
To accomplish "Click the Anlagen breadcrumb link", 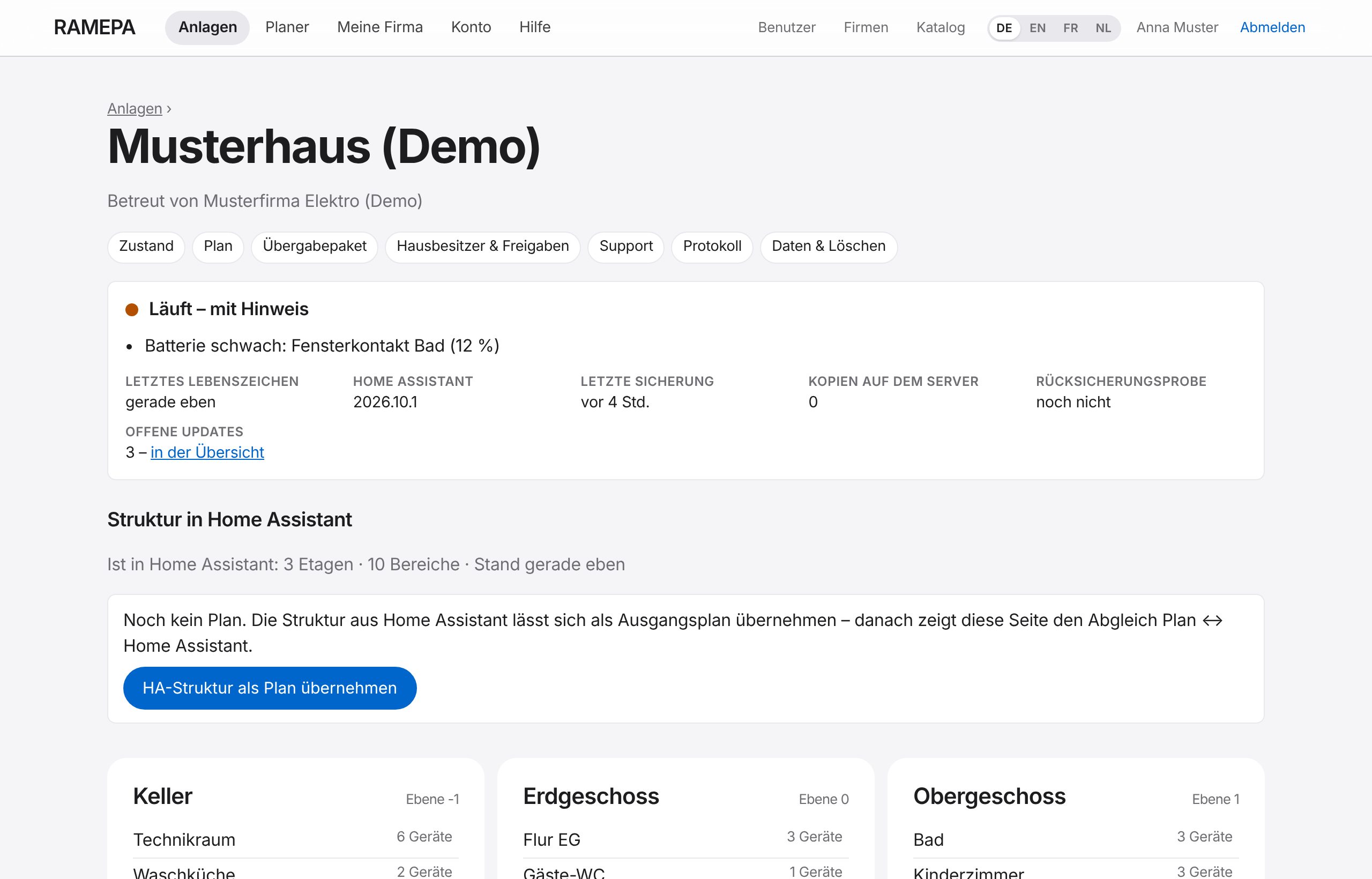I will click(x=135, y=108).
